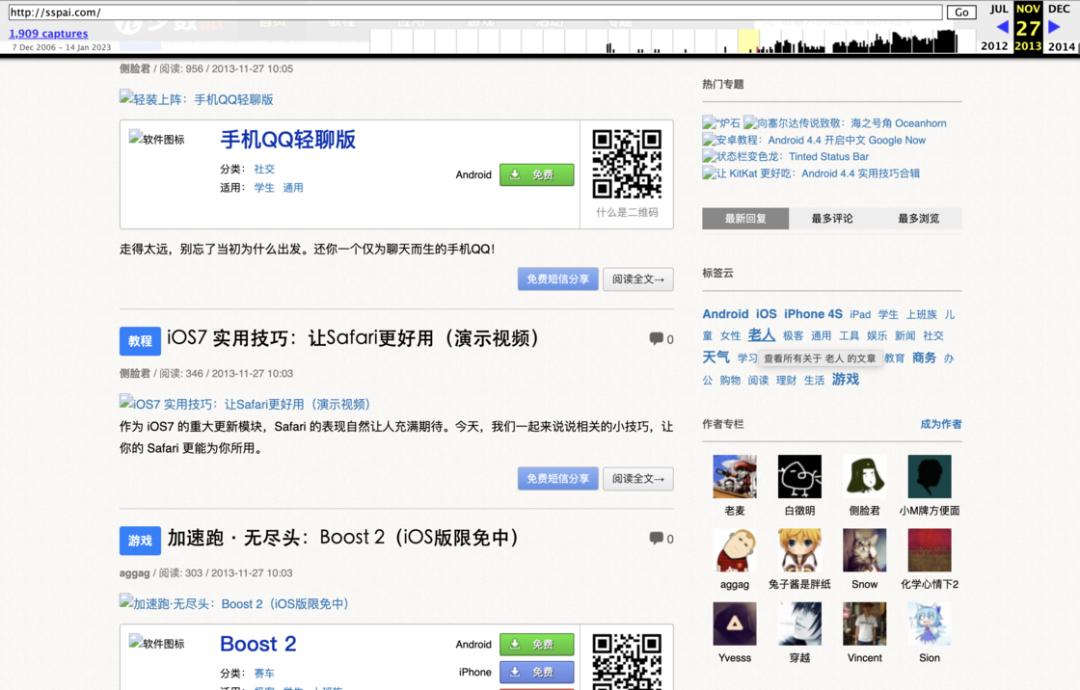This screenshot has width=1080, height=690.
Task: Select year 2012 in Wayback timeline
Action: [x=994, y=46]
